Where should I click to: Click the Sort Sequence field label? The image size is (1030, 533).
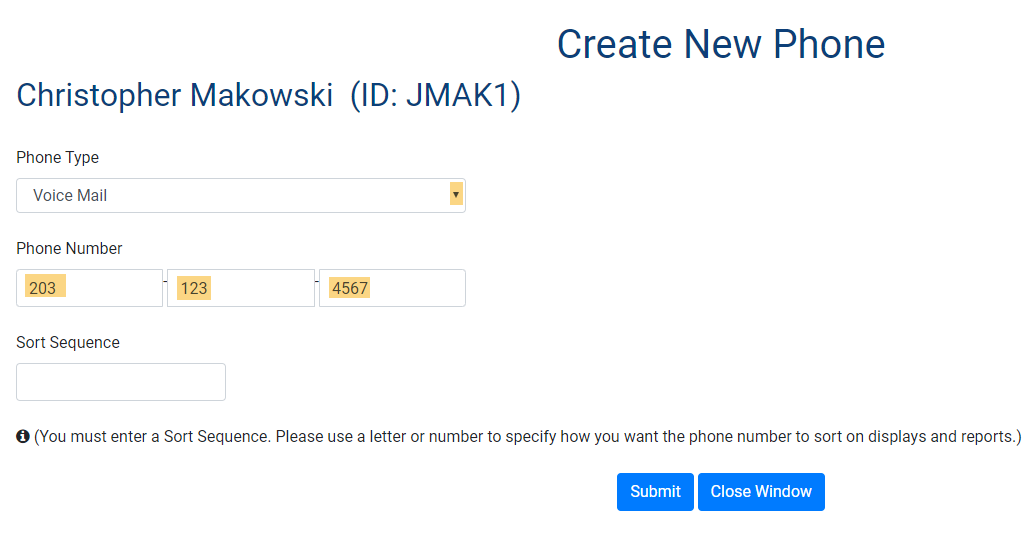point(68,343)
